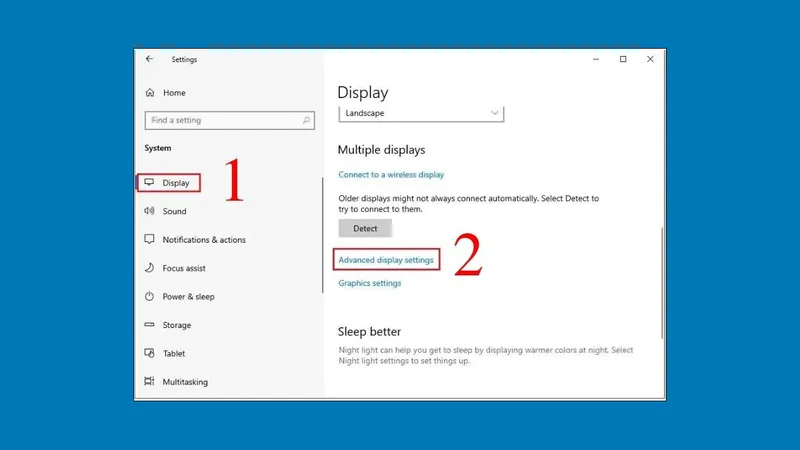The height and width of the screenshot is (450, 800).
Task: Open Connect to a wireless display
Action: point(391,175)
